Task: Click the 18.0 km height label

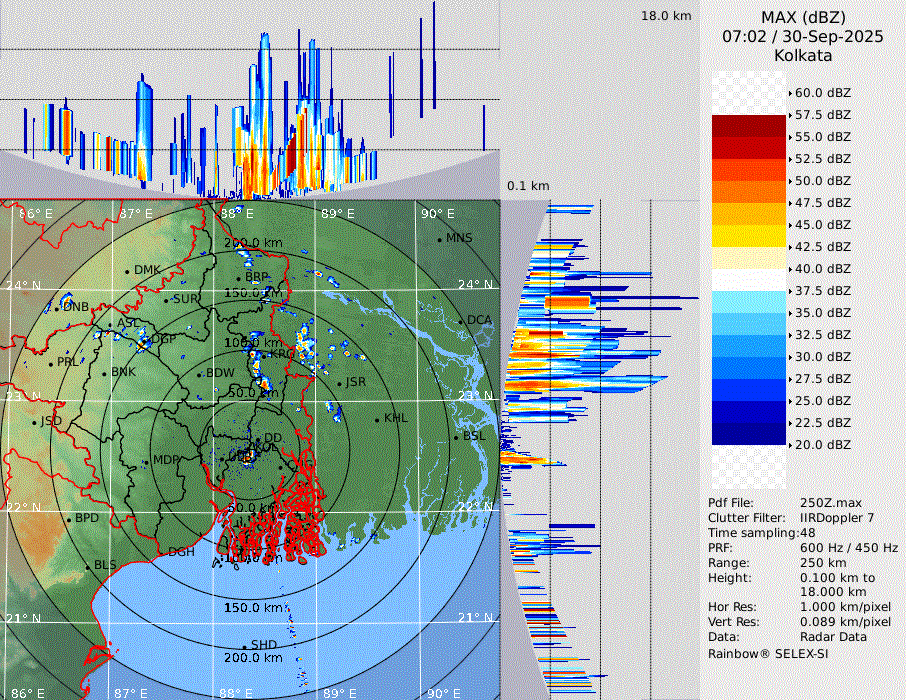Action: pyautogui.click(x=666, y=16)
